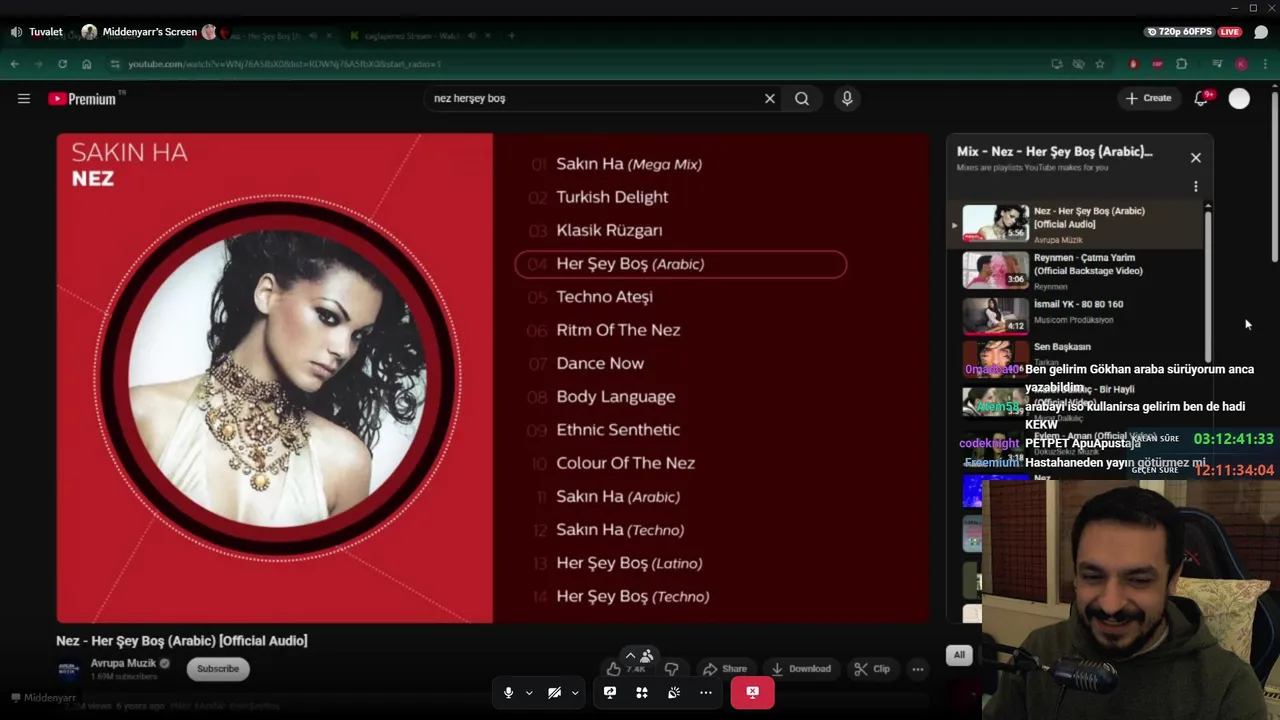Toggle camera on in call bar
The height and width of the screenshot is (720, 1280).
click(554, 692)
